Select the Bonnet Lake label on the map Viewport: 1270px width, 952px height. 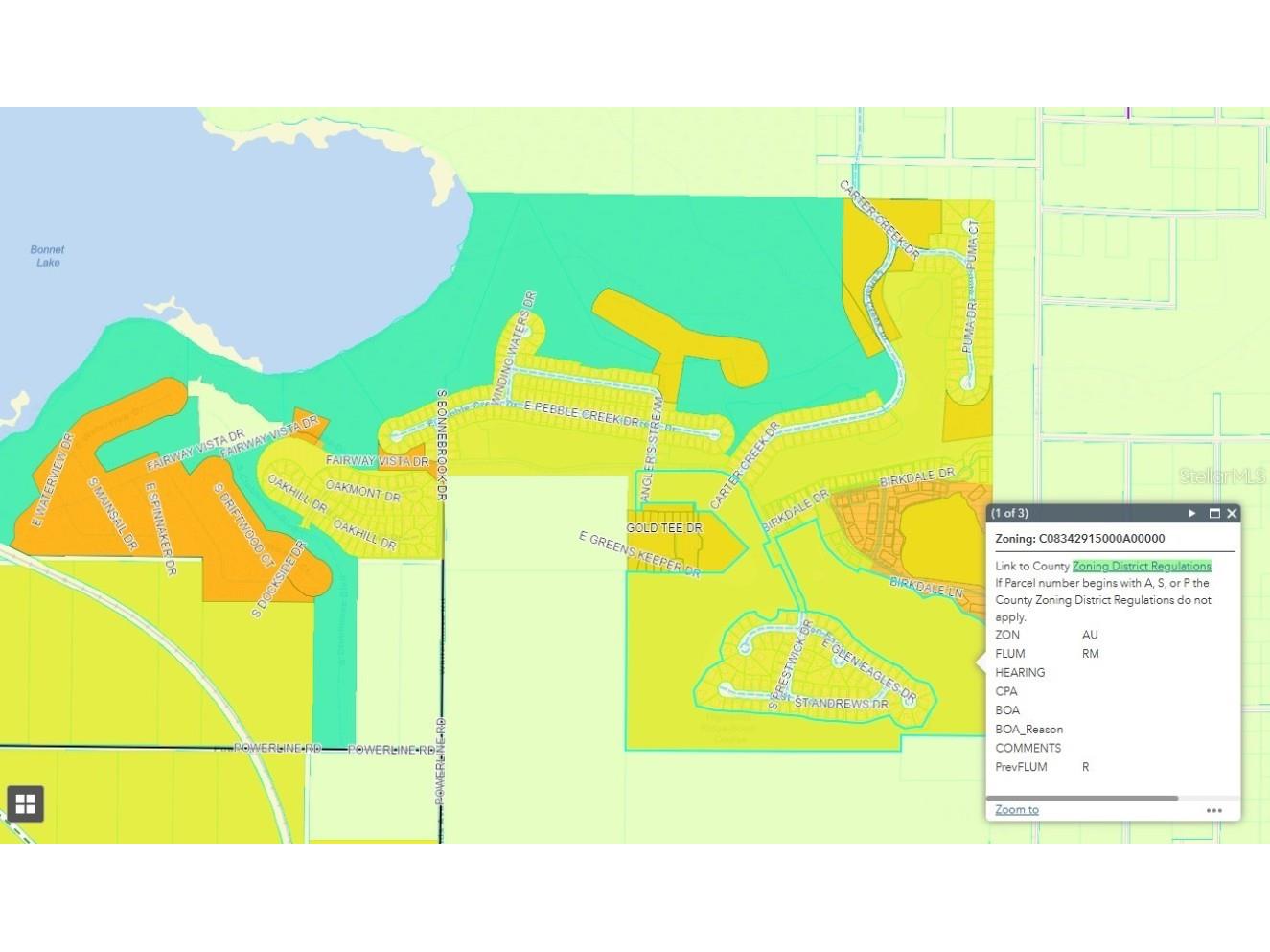[x=48, y=256]
